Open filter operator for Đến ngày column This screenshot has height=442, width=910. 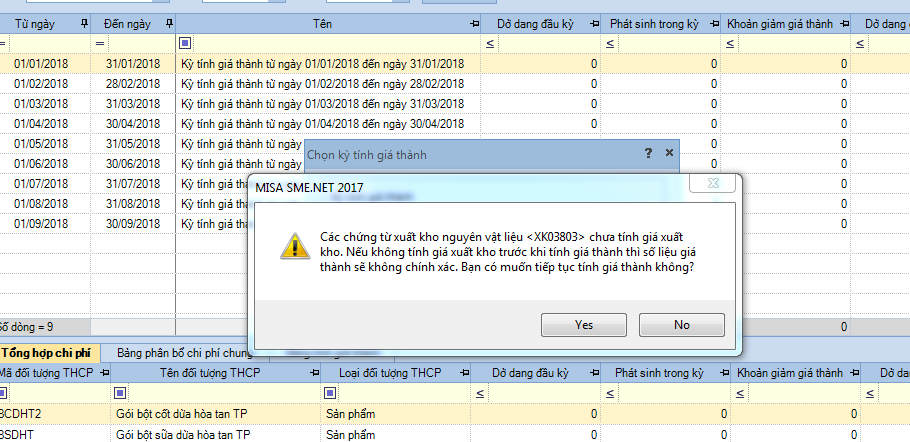tap(100, 43)
